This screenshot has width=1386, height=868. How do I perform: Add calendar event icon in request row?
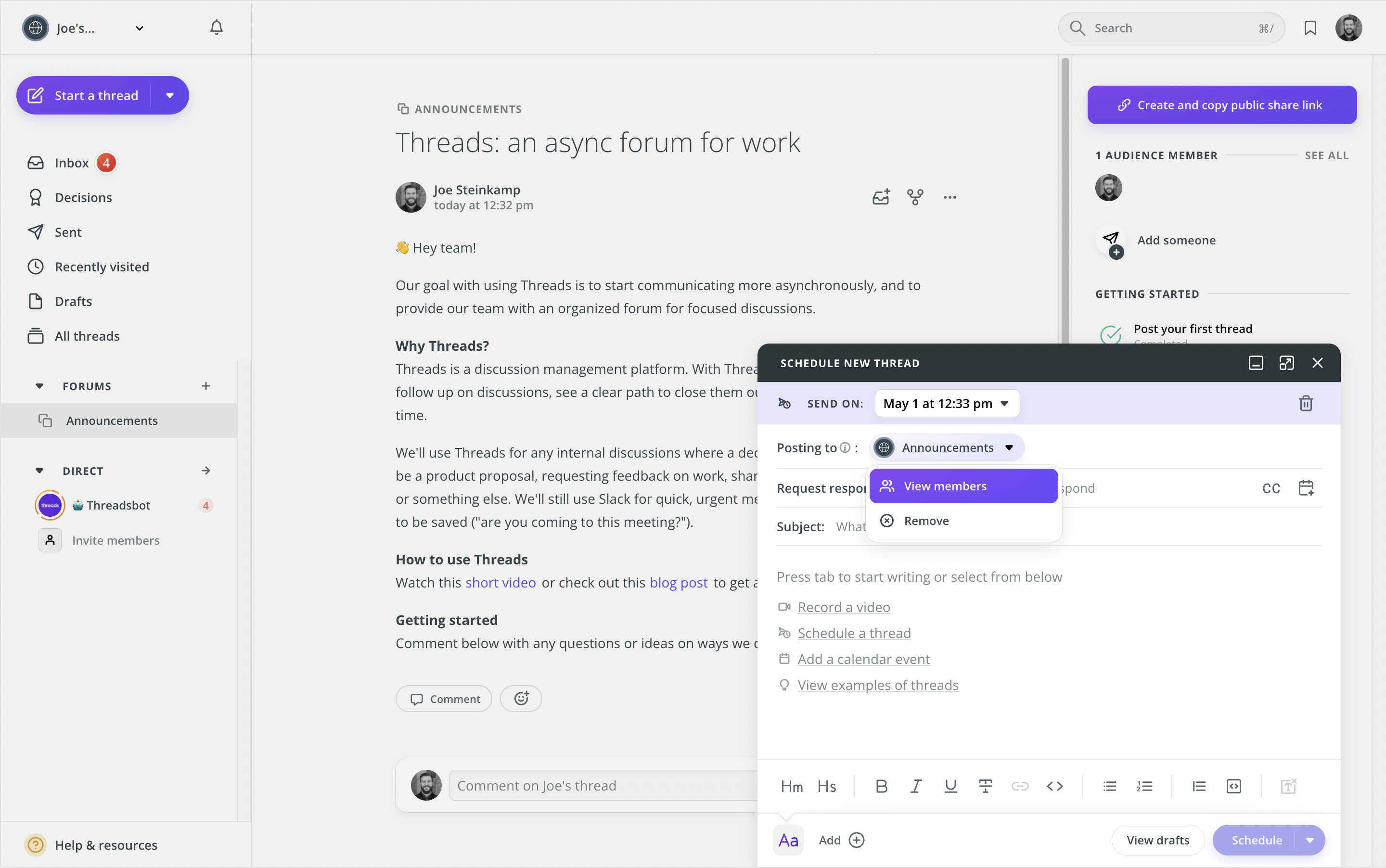coord(1306,488)
